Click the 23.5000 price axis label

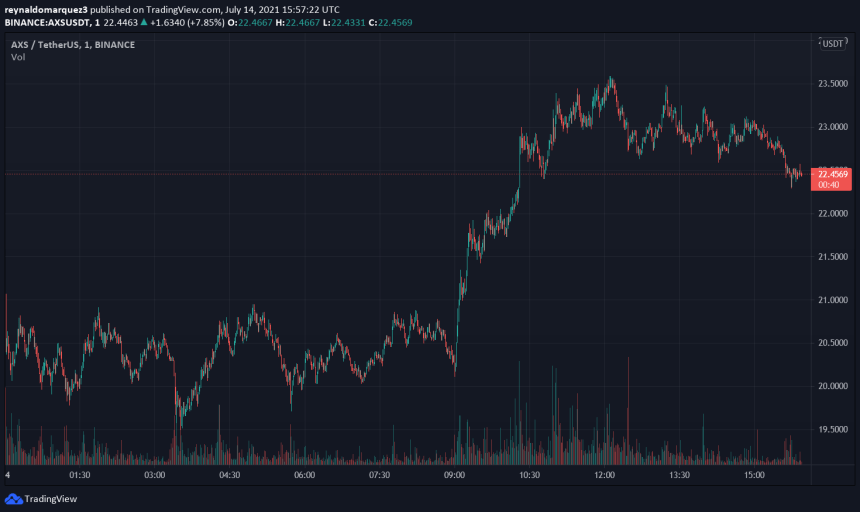pyautogui.click(x=833, y=83)
